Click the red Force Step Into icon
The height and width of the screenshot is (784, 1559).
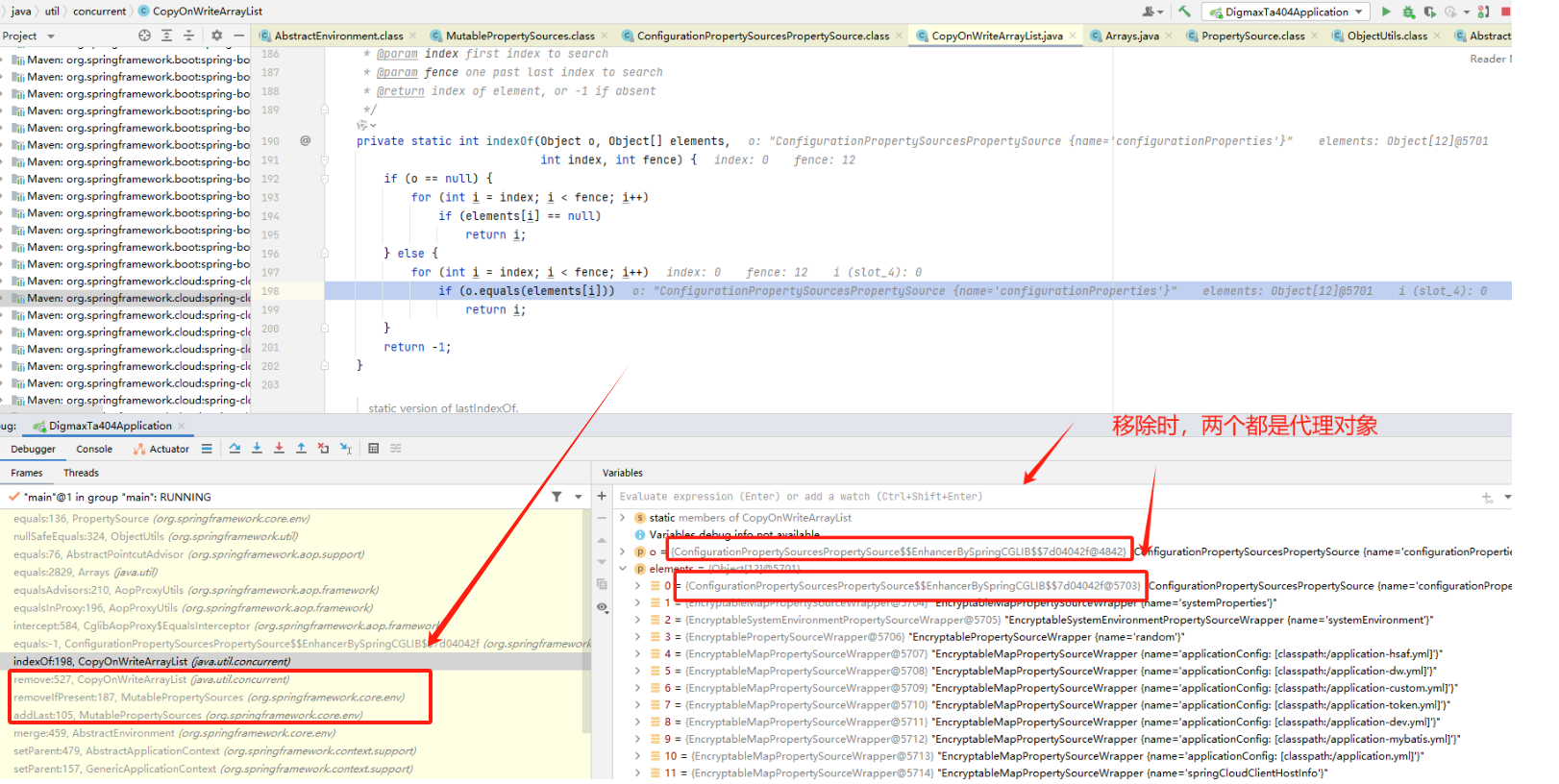(279, 449)
